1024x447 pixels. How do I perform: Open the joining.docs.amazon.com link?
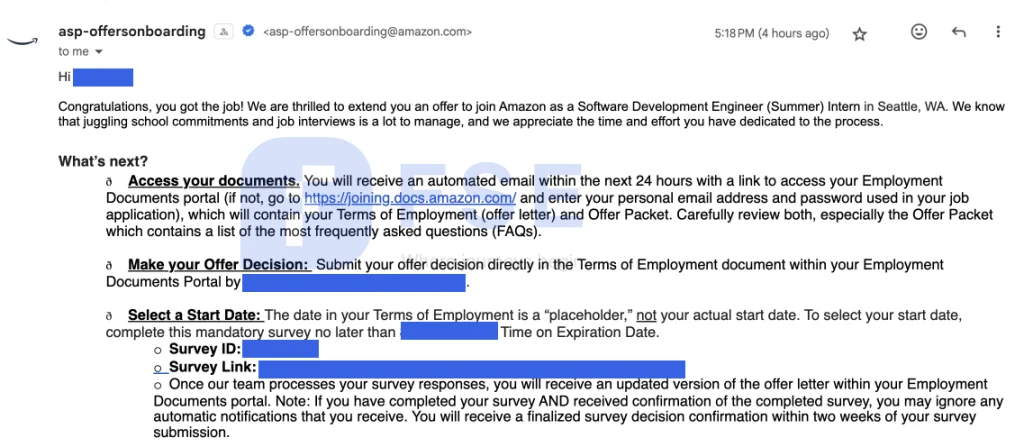(411, 198)
